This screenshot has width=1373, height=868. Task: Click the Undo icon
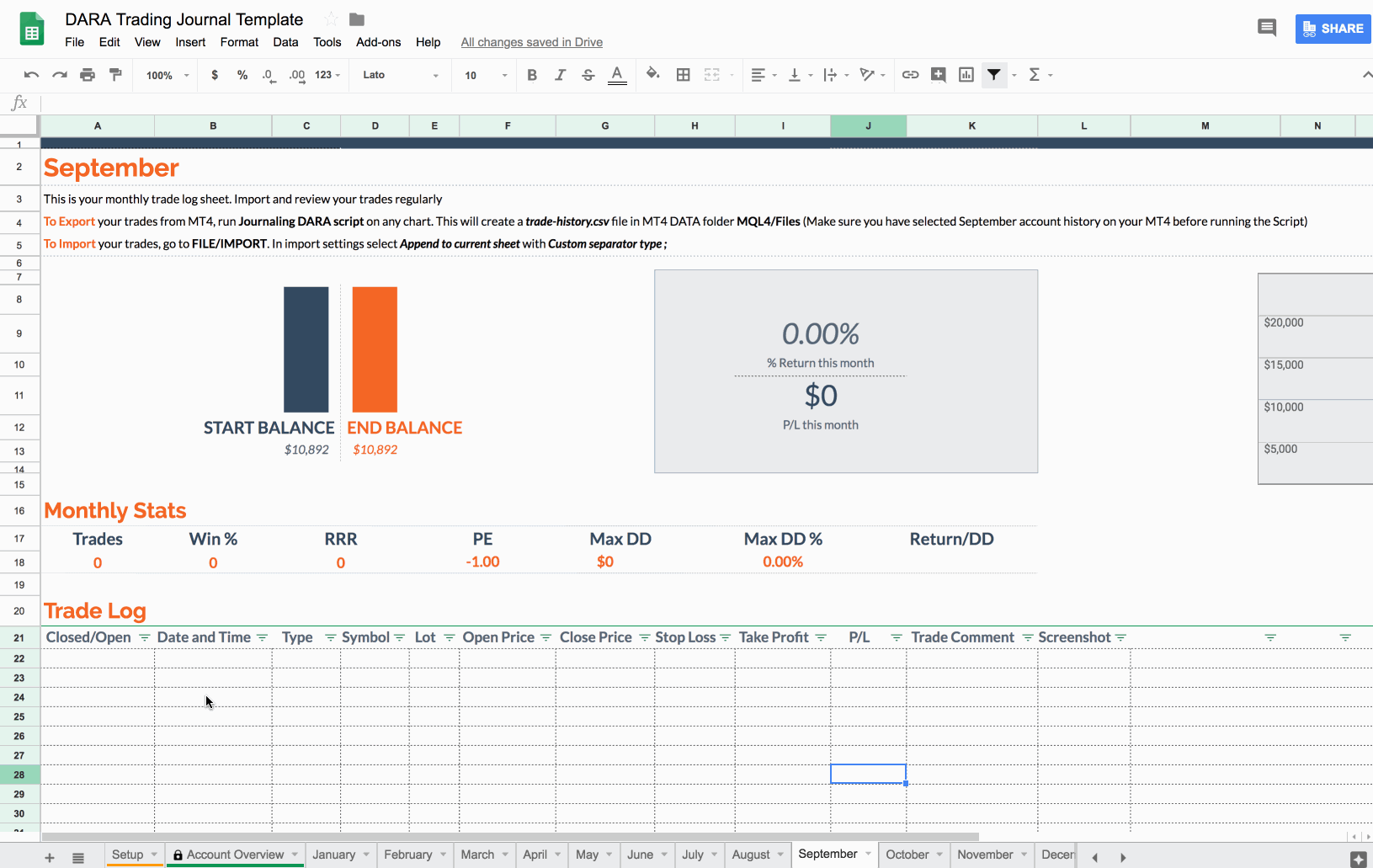coord(31,75)
